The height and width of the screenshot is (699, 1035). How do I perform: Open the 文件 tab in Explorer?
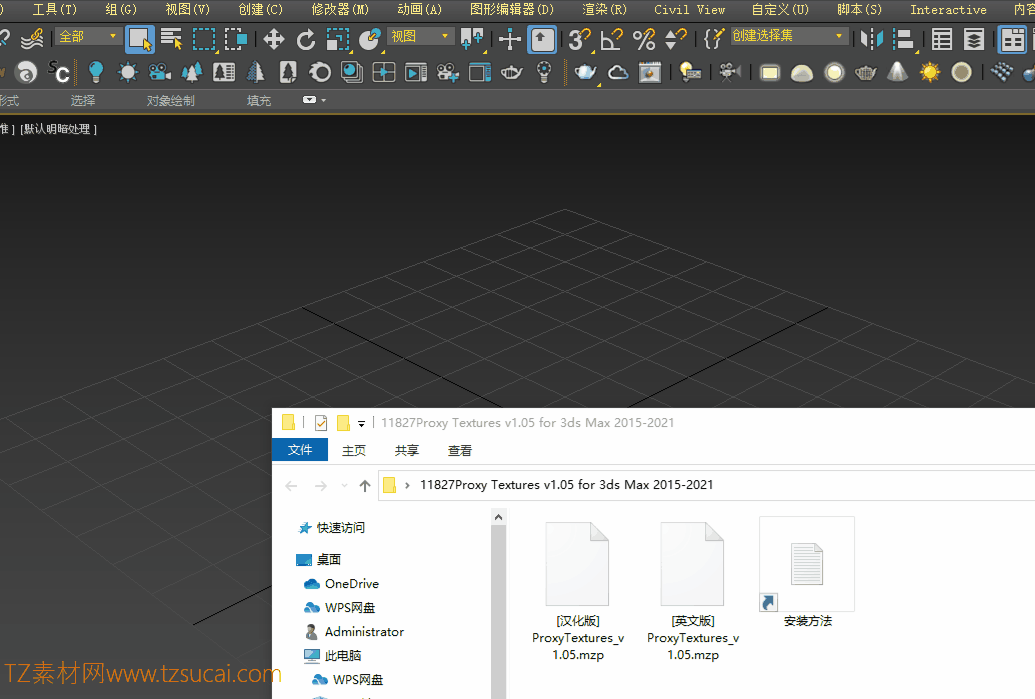[300, 450]
